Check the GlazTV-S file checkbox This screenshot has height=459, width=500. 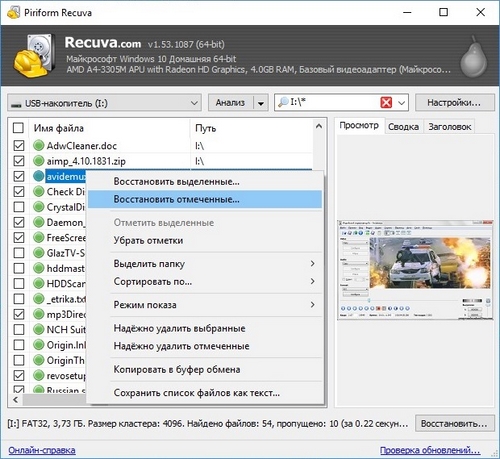[19, 253]
